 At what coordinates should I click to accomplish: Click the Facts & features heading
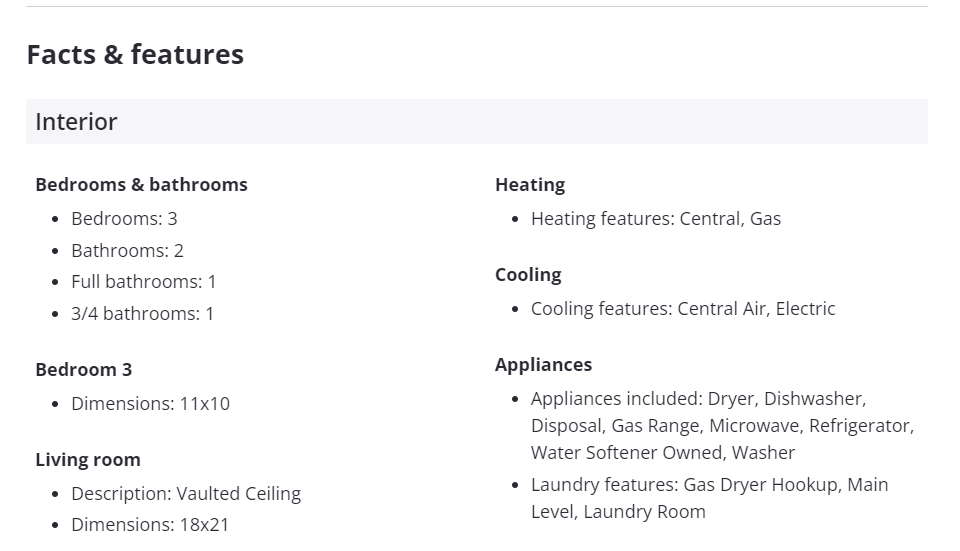point(135,54)
